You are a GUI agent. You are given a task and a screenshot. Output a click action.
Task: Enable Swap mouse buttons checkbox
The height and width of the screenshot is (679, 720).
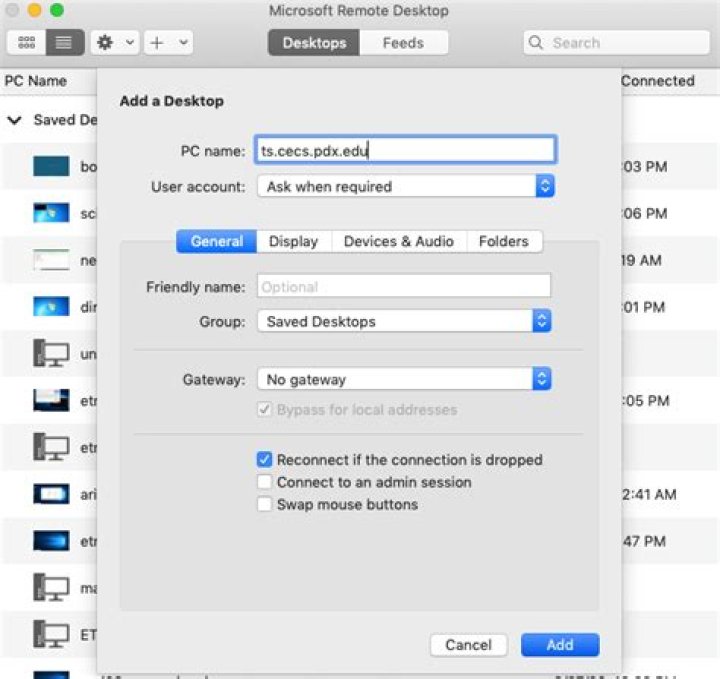pos(264,504)
